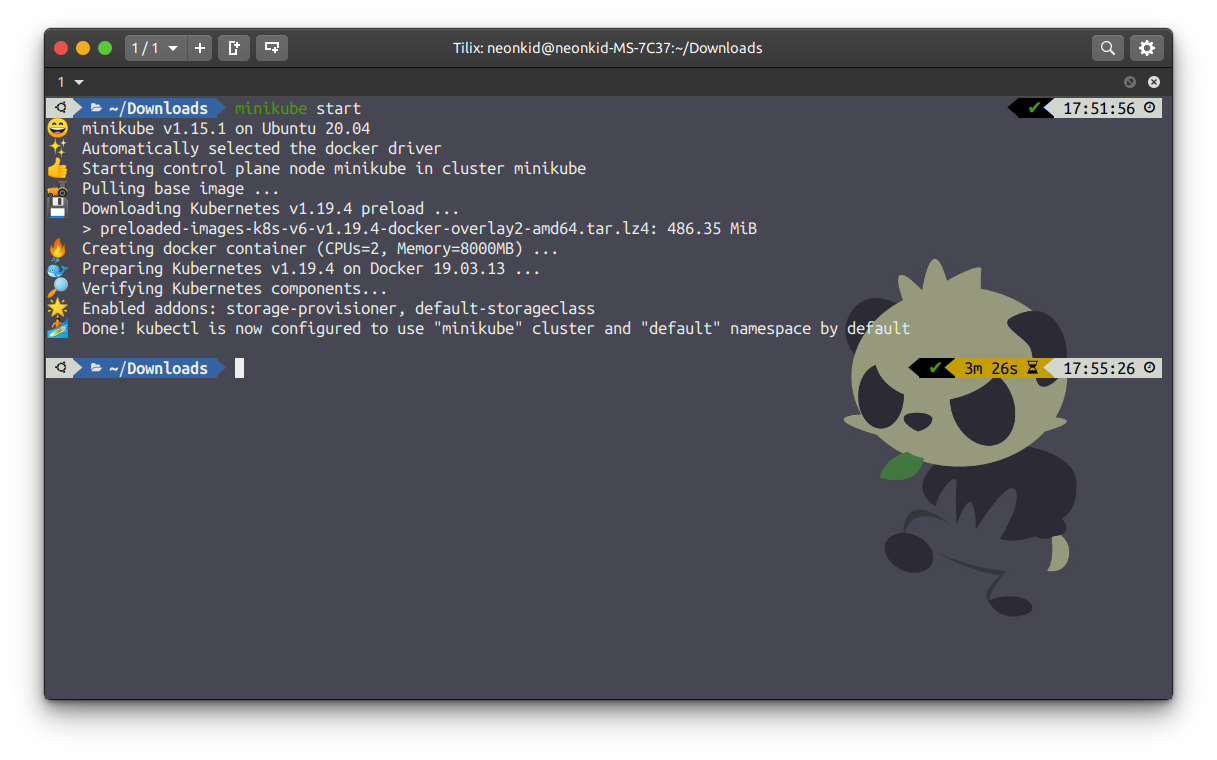The image size is (1217, 760).
Task: Click the 17:55:26 timestamp
Action: pos(1099,368)
